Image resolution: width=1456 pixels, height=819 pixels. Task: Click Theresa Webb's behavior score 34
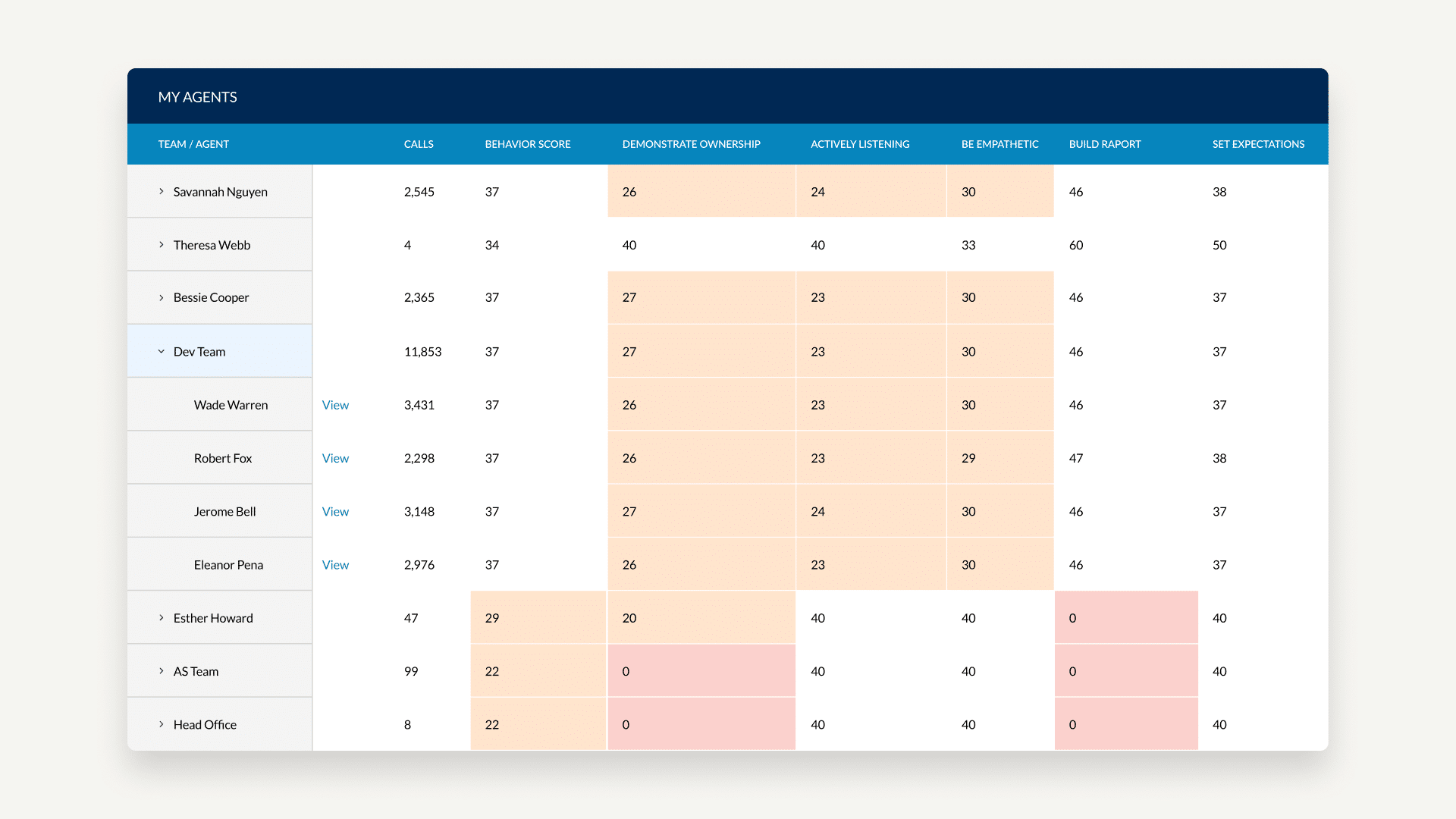point(492,245)
